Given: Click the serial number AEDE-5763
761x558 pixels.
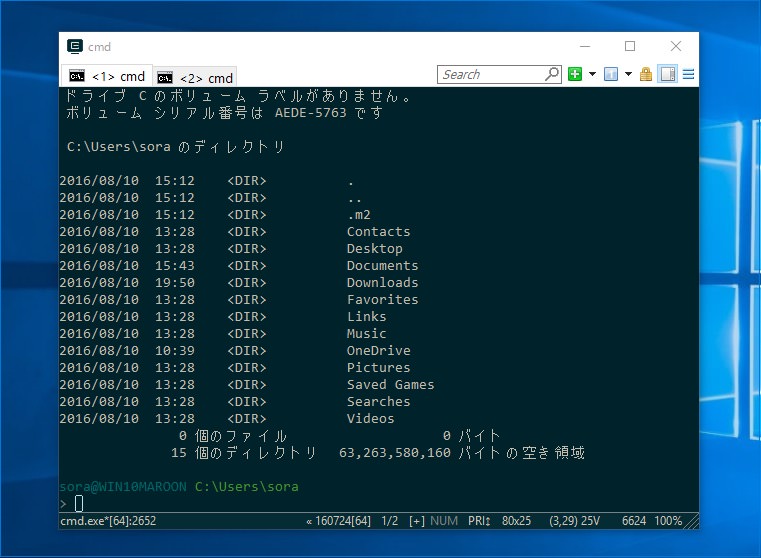Looking at the screenshot, I should click(311, 113).
